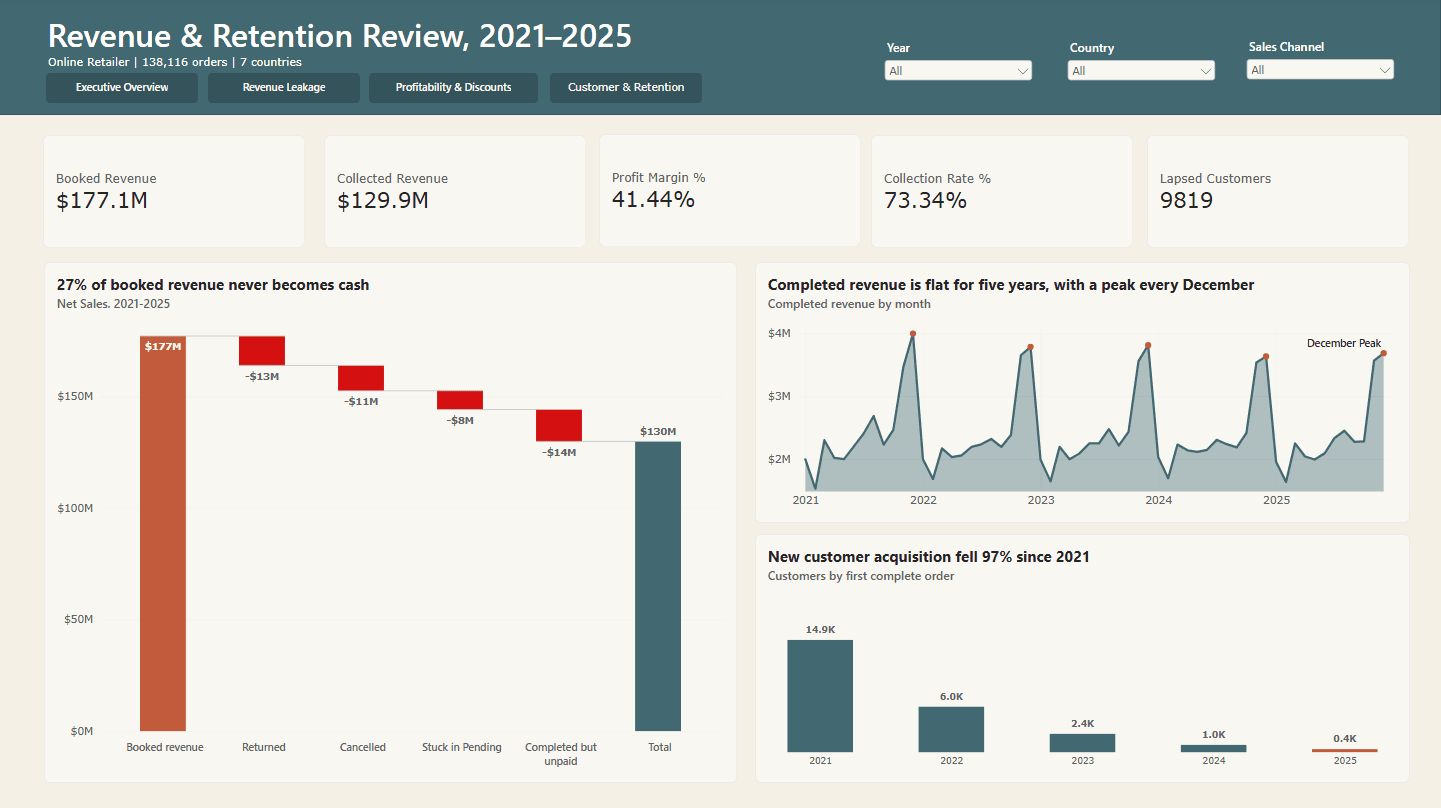Click the Completed but unpaid bar
This screenshot has width=1441, height=808.
pos(559,425)
